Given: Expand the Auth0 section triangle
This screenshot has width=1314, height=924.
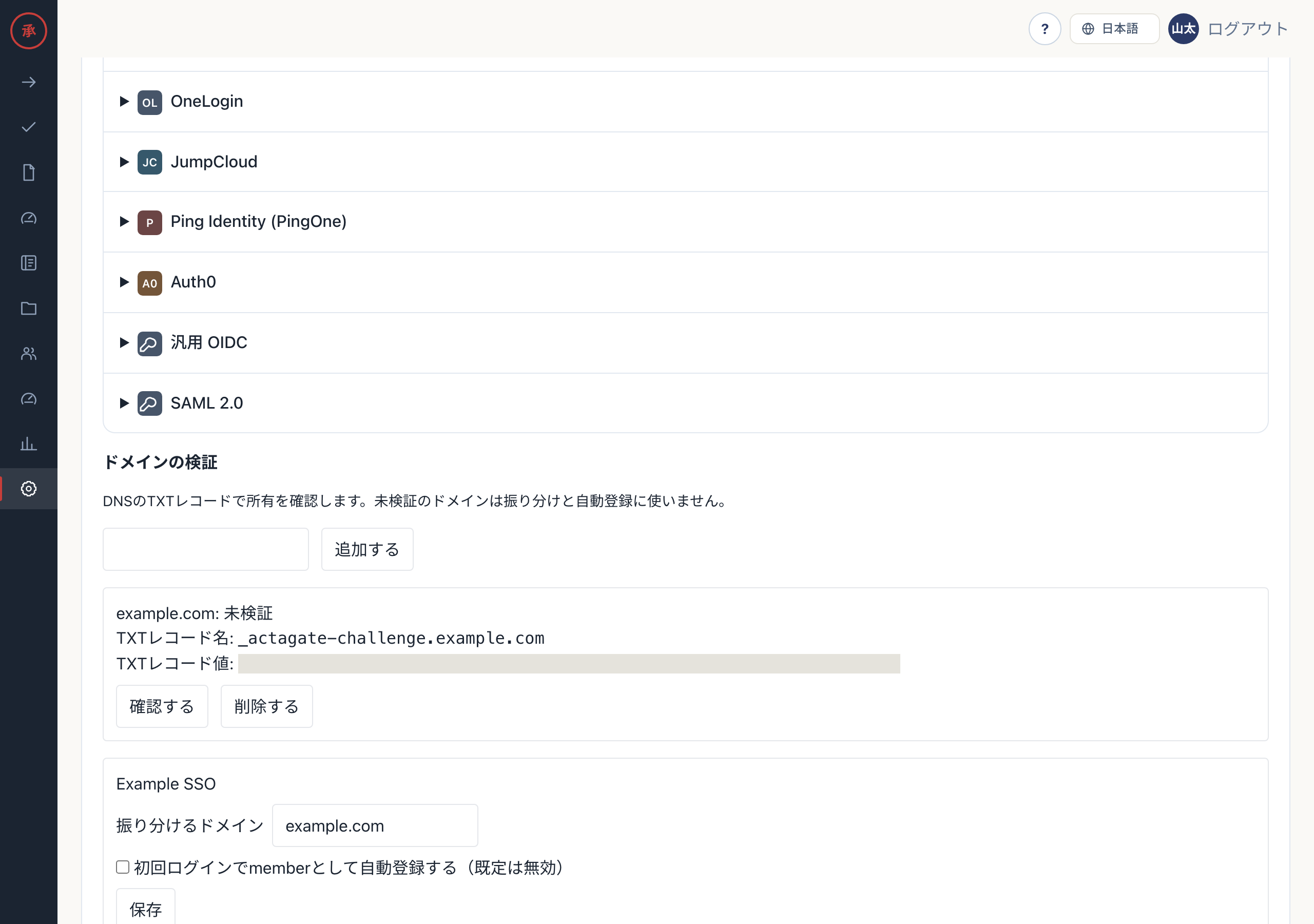Looking at the screenshot, I should click(x=124, y=282).
